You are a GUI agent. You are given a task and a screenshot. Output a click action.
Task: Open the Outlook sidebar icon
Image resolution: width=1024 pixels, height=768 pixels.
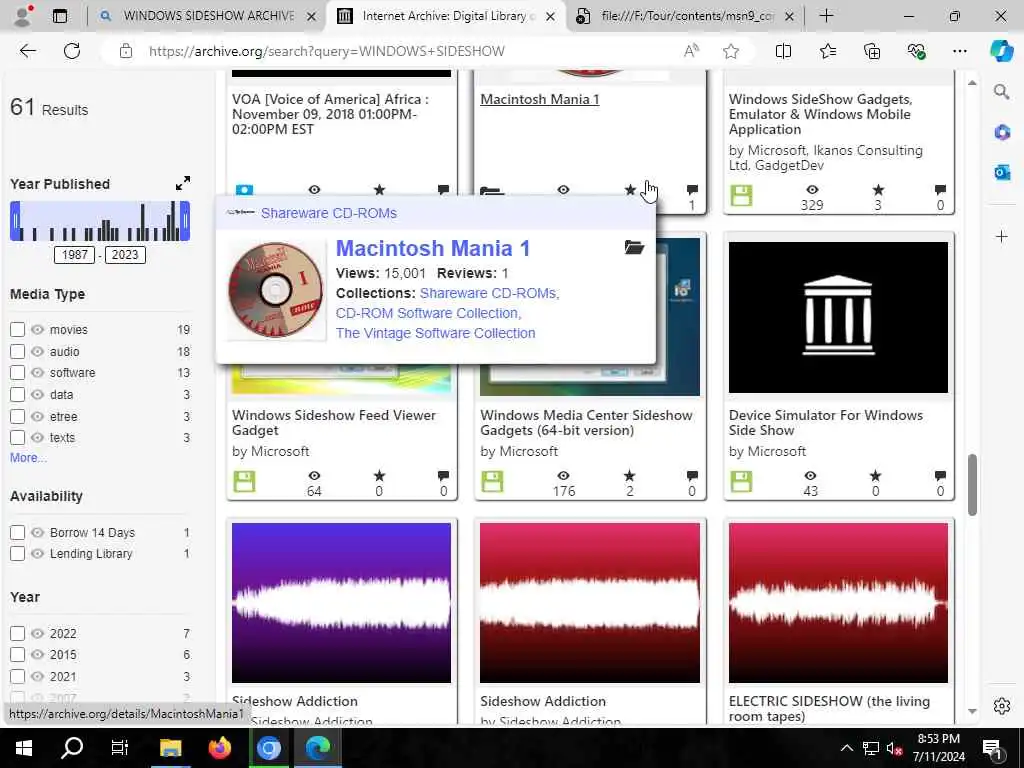1002,172
